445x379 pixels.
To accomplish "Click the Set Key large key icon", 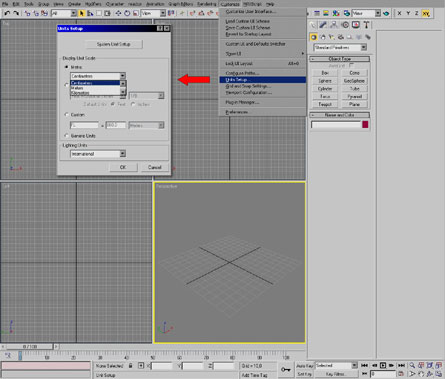I will tap(286, 369).
